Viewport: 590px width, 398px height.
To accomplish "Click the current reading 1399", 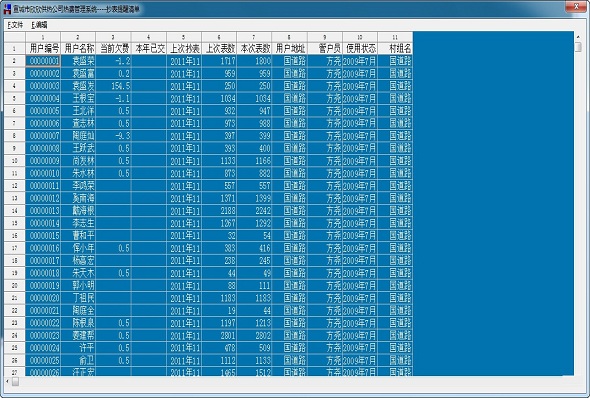I will [x=254, y=198].
